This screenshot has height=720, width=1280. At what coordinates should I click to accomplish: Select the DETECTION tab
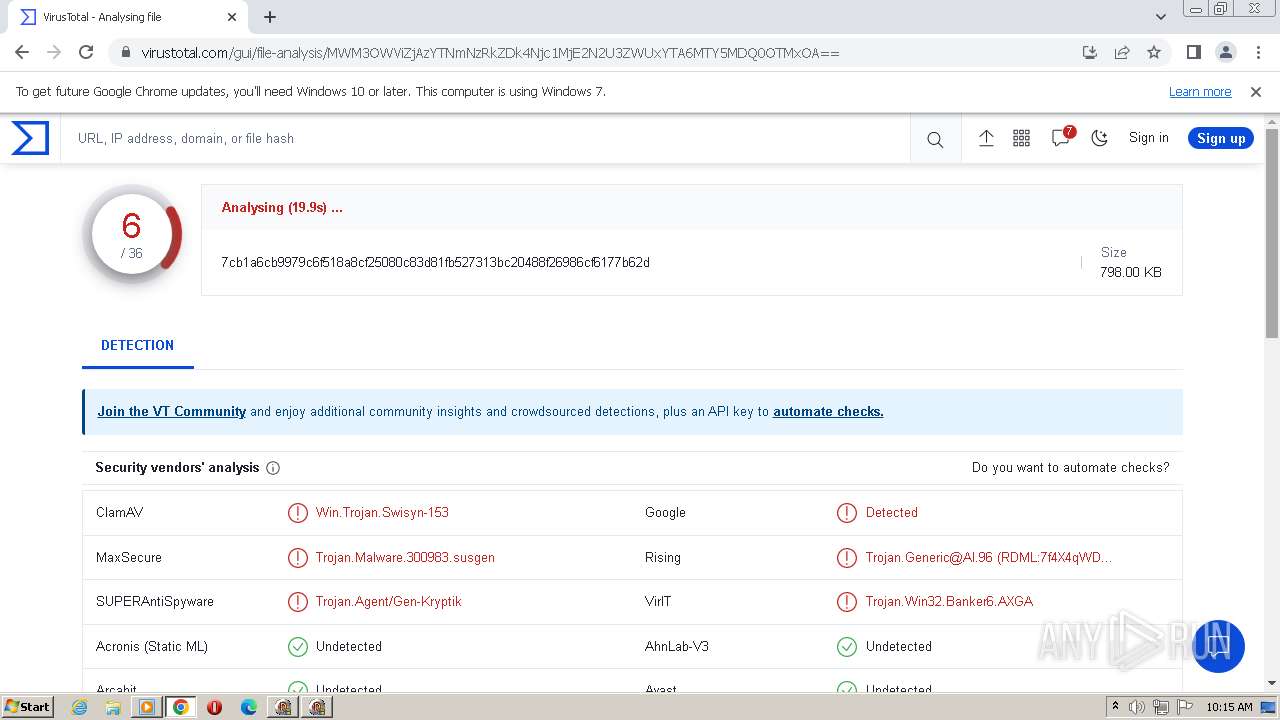137,345
